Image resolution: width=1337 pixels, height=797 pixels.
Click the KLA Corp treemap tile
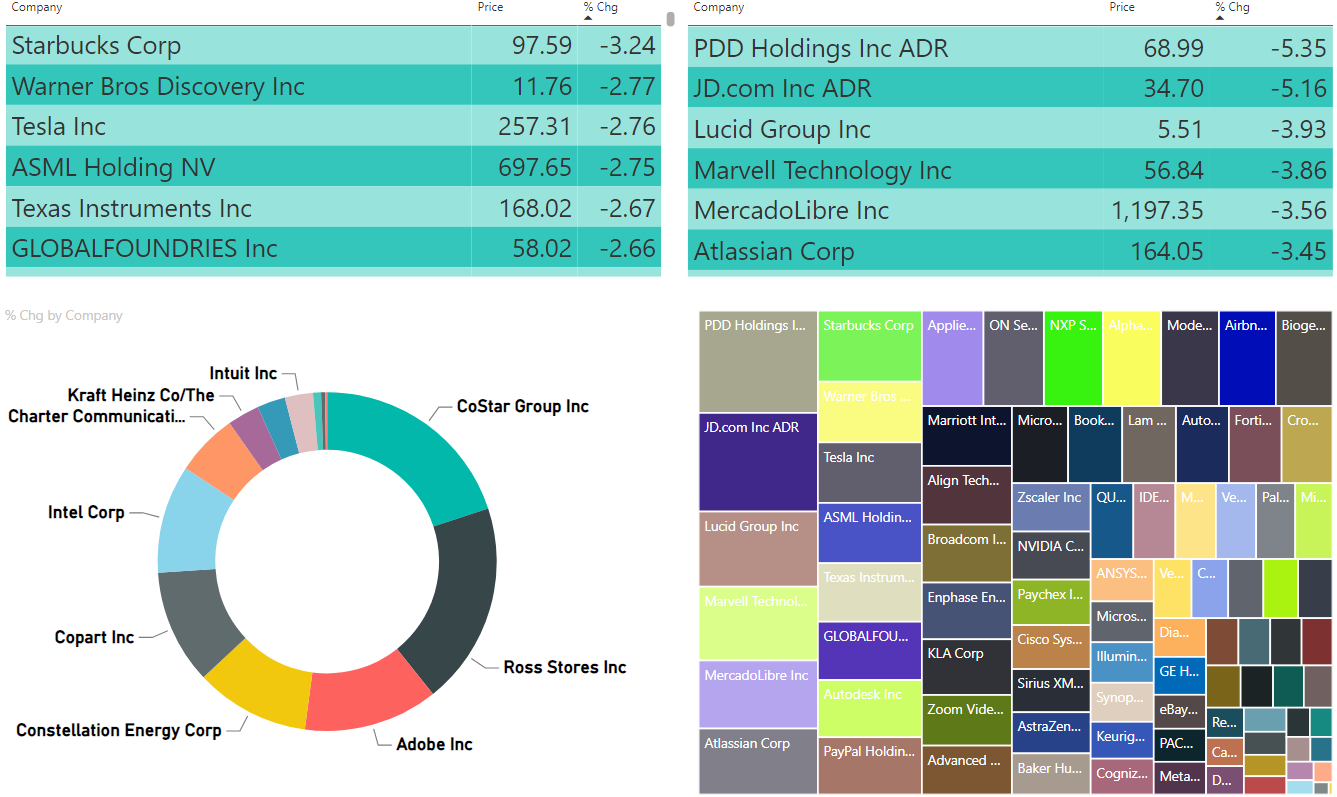(966, 667)
